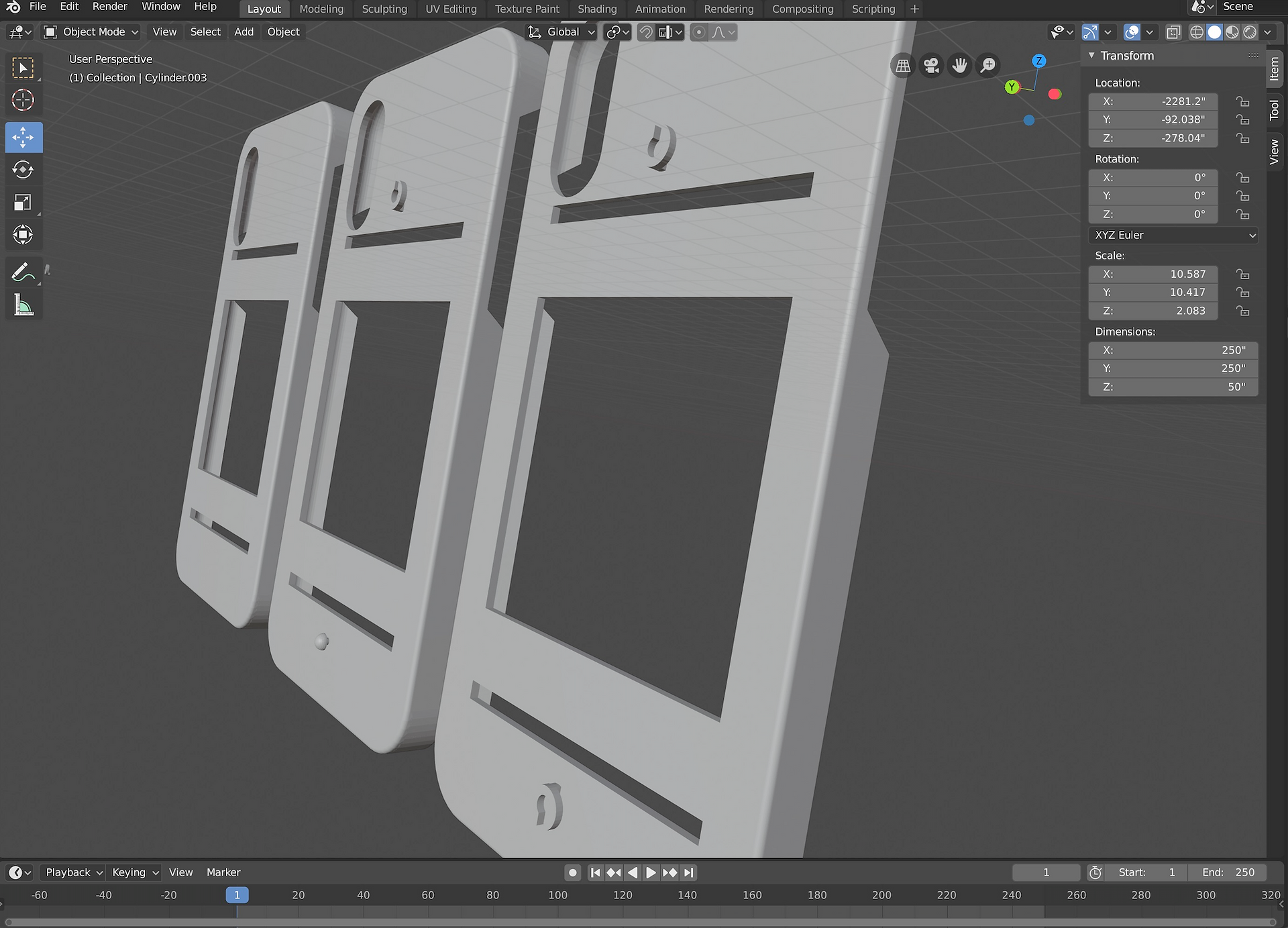Toggle snapping magnet in header

(645, 32)
